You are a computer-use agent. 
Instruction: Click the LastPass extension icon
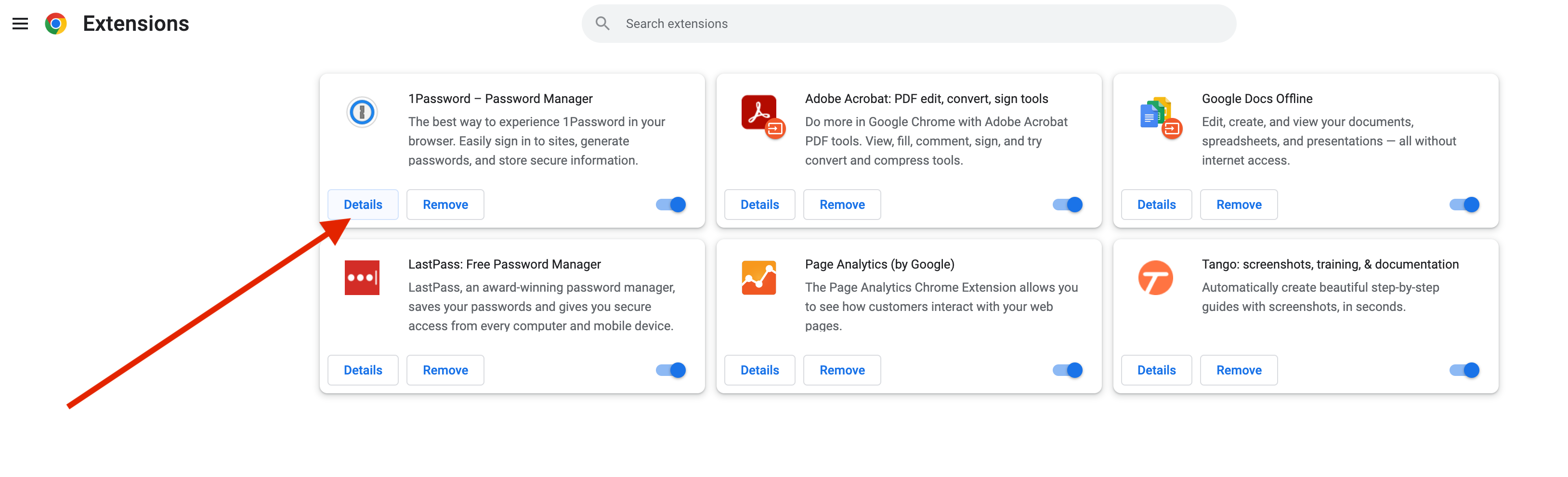point(362,278)
